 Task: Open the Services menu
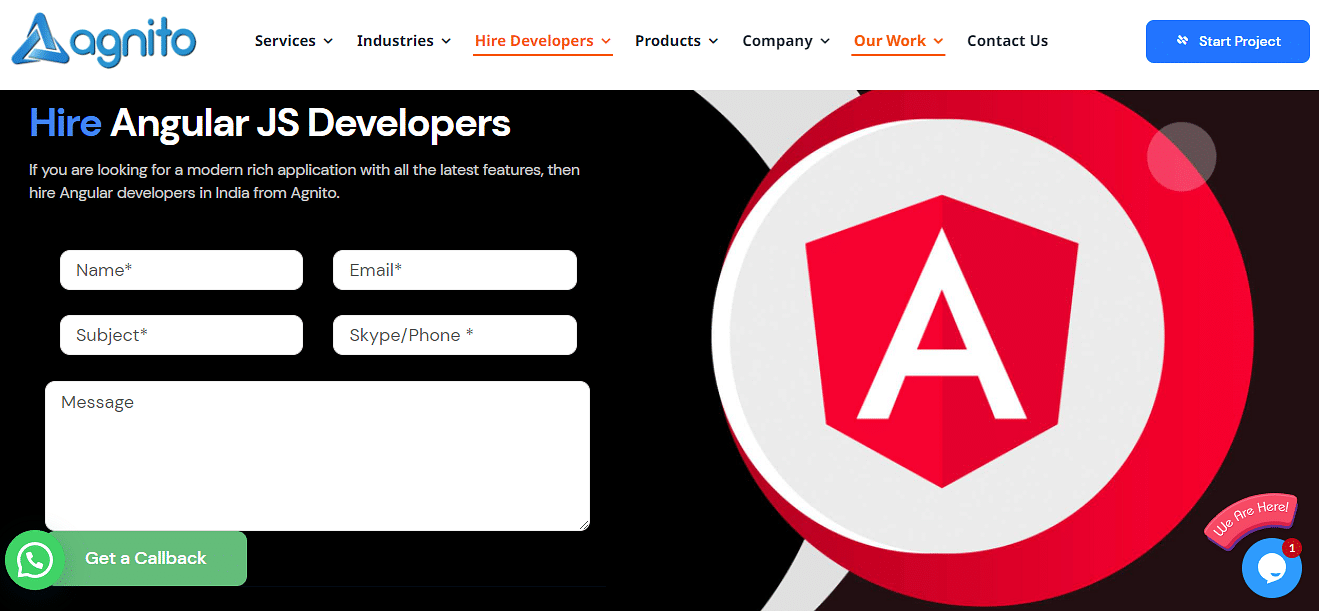294,41
